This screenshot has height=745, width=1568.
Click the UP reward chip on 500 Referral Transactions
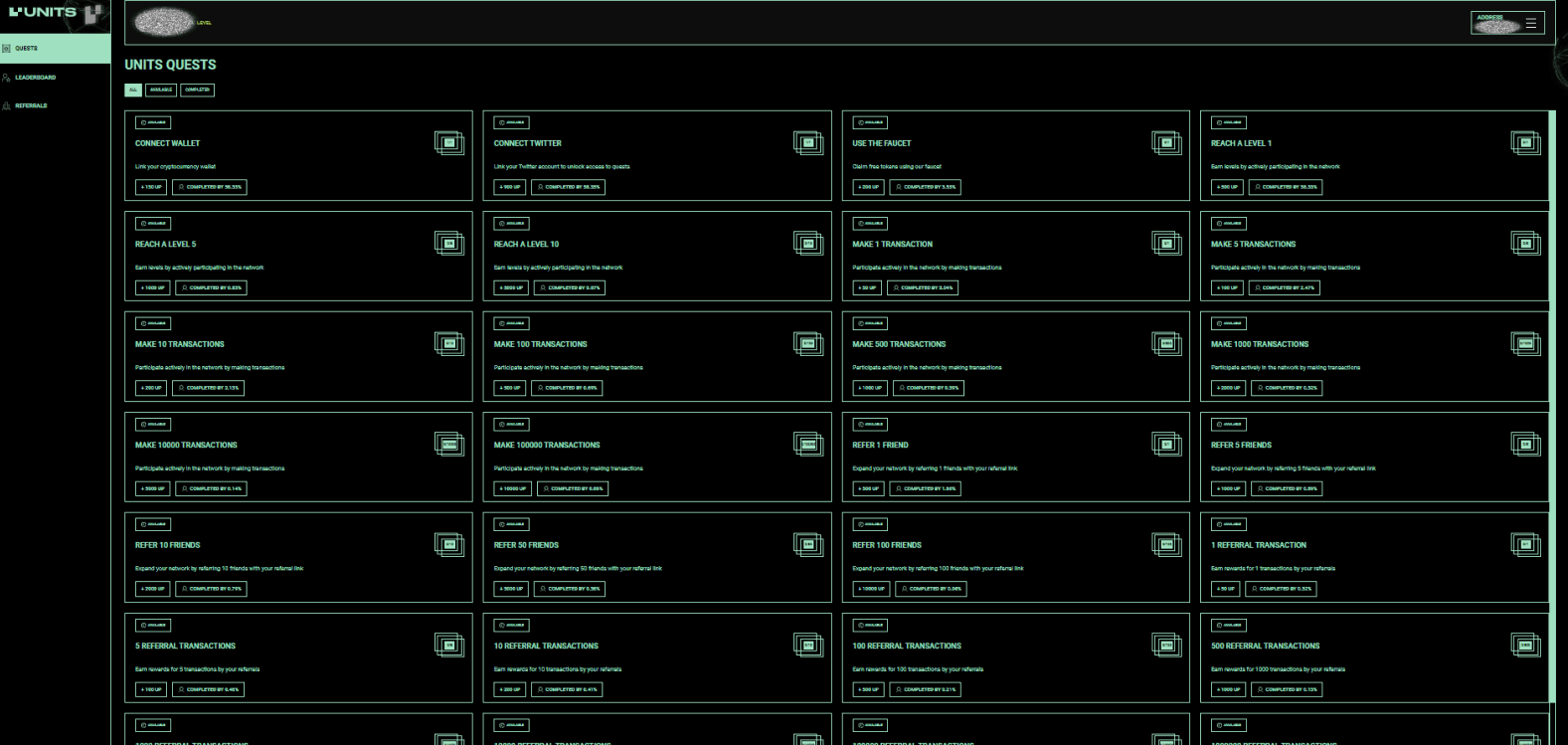click(x=1227, y=689)
